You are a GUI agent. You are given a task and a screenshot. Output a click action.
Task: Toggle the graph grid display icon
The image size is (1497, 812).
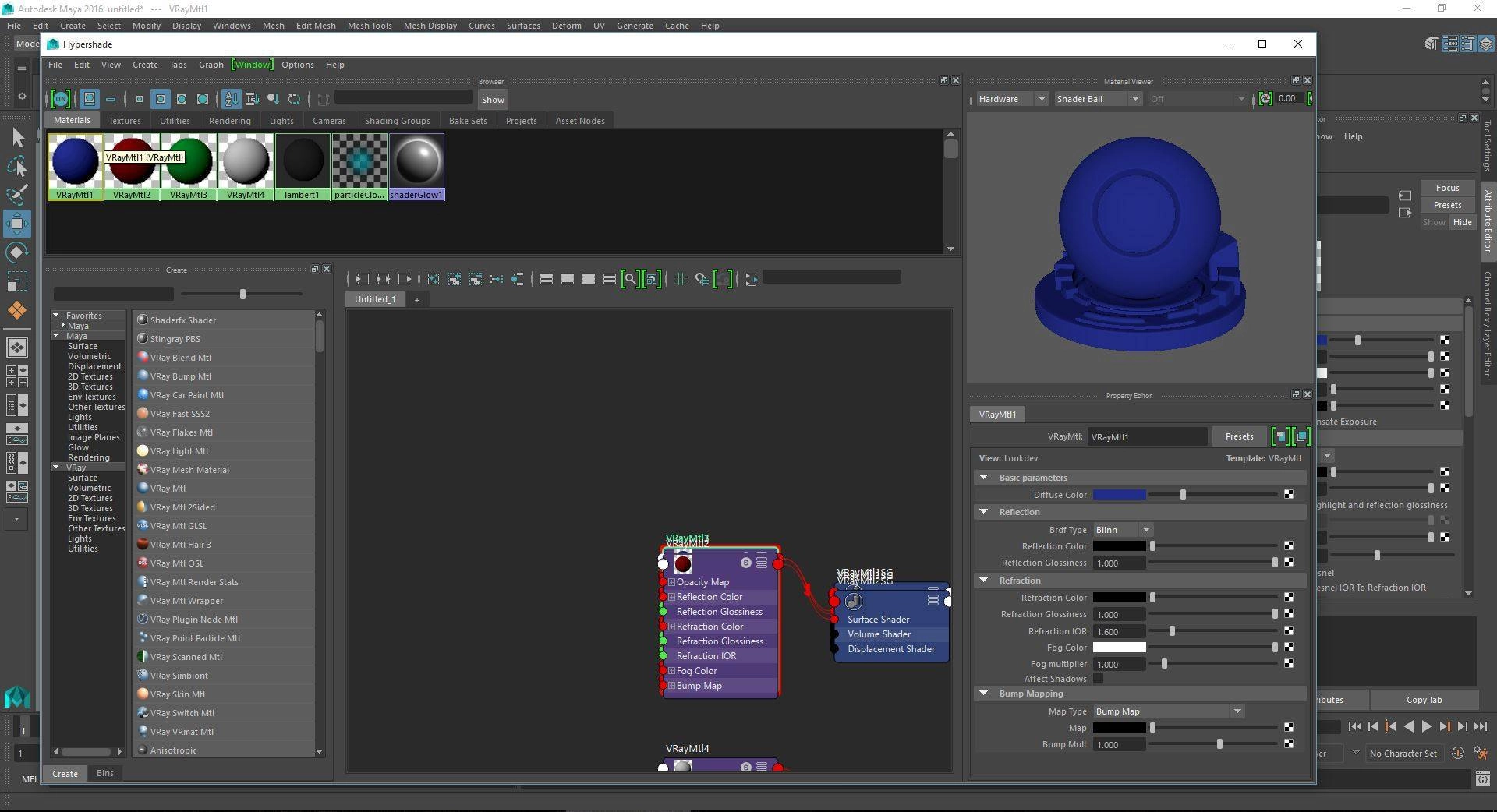click(x=681, y=279)
